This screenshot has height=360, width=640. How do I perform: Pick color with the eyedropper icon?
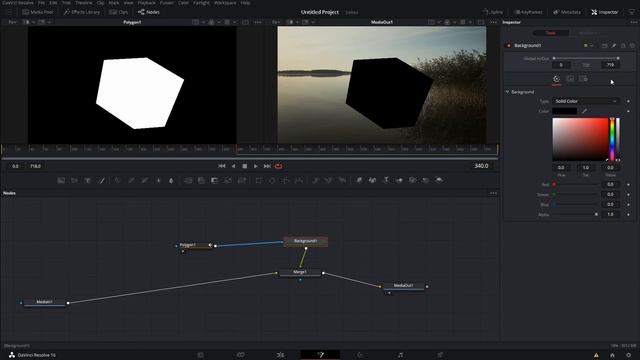pos(584,111)
